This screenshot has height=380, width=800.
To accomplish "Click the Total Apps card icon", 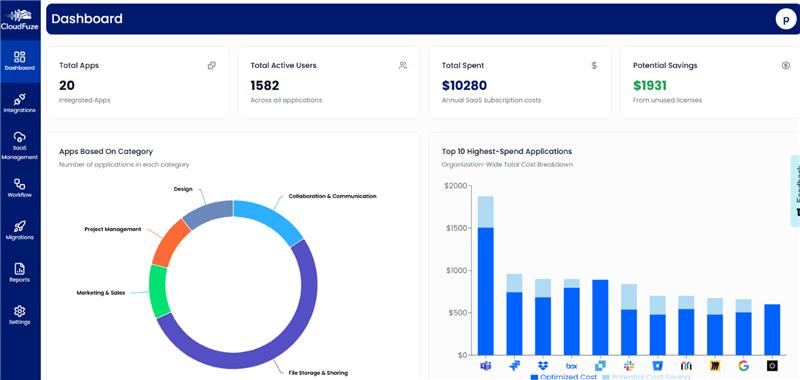I will 212,65.
